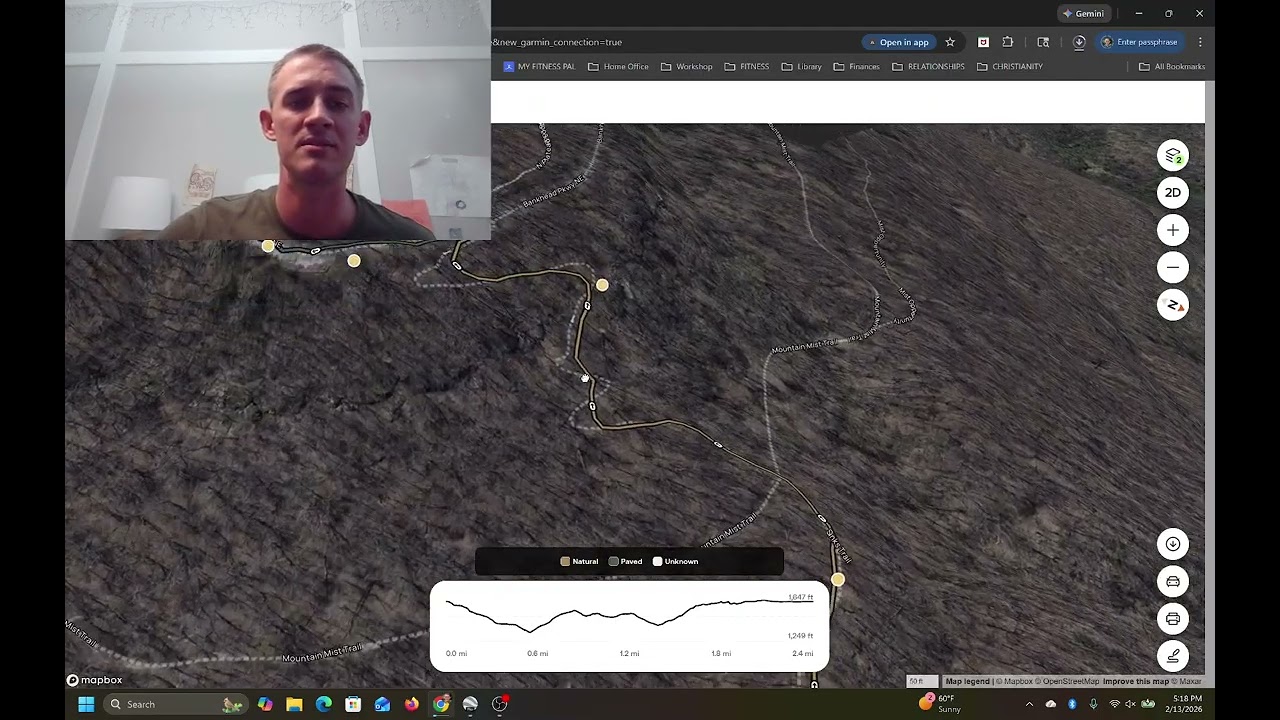Click the Mapbox logo
Screen dimensions: 1280x720
[95, 680]
